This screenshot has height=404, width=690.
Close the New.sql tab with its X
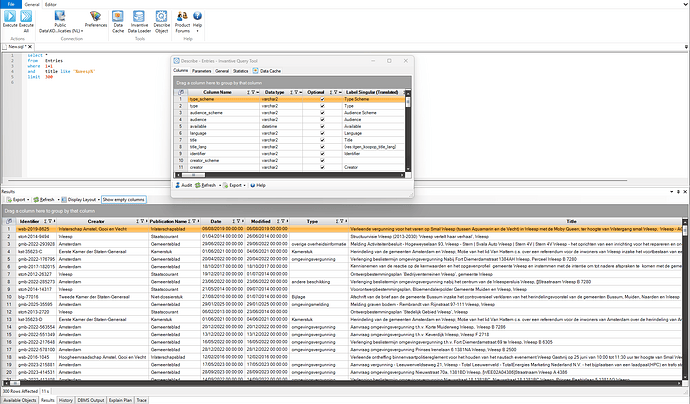30,47
